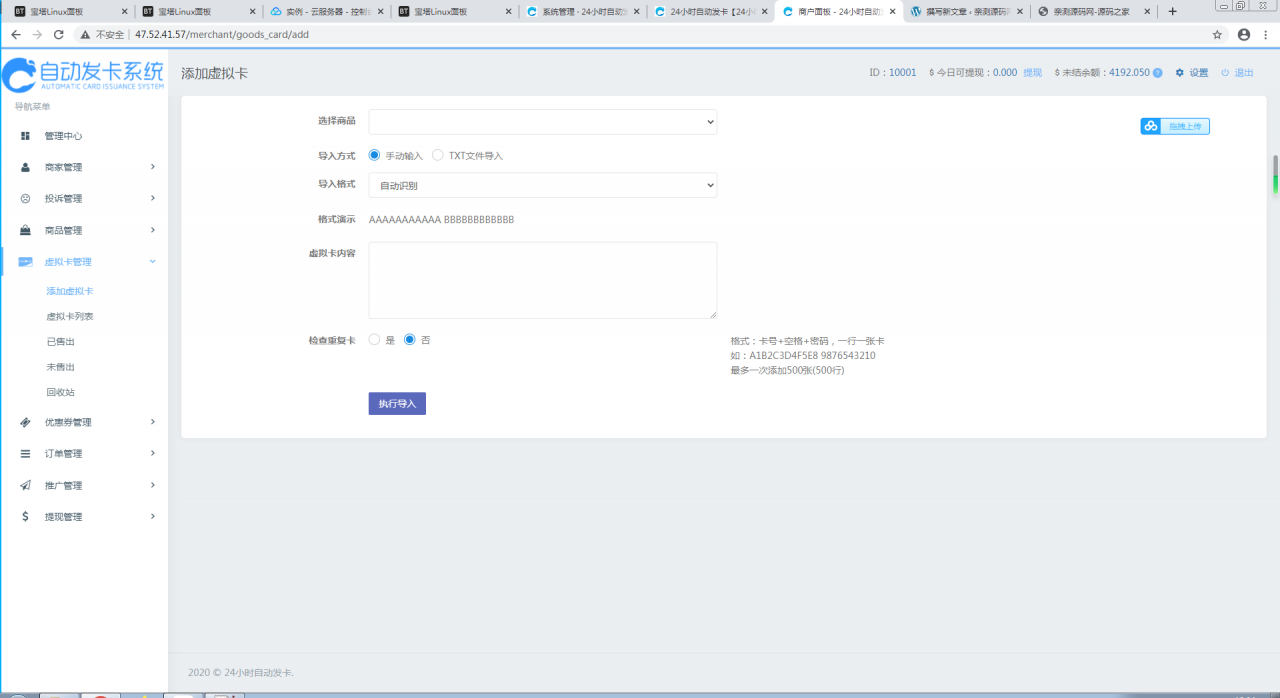Expand the 商品管理 chevron

pyautogui.click(x=152, y=230)
